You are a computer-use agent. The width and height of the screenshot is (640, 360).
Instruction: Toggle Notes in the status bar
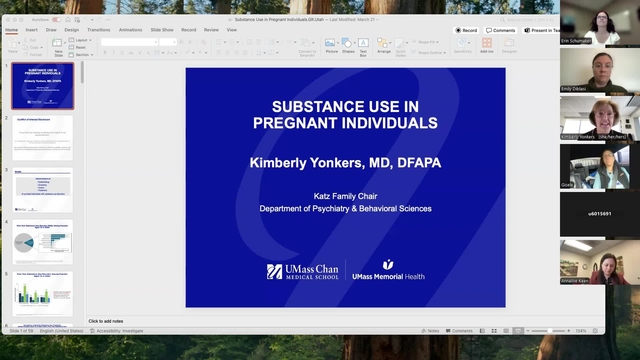(x=430, y=331)
